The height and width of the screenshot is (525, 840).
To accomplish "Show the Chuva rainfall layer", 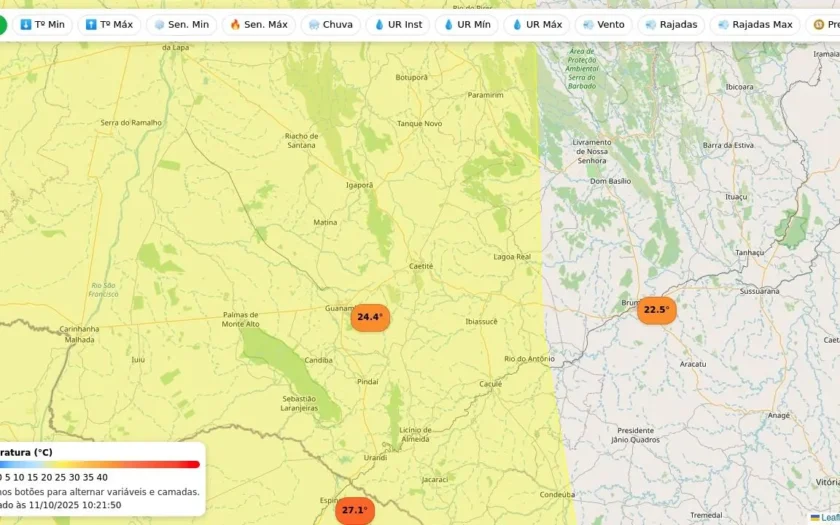I will point(331,25).
